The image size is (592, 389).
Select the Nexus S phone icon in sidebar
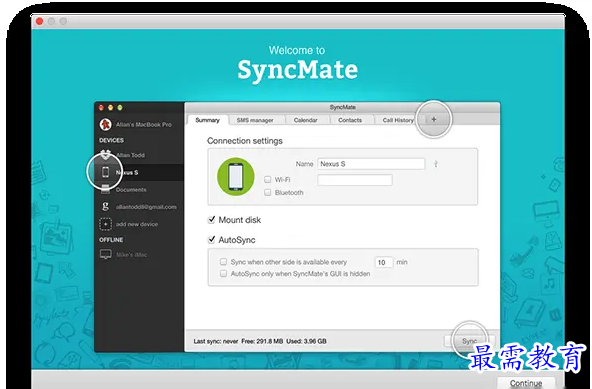click(x=105, y=172)
